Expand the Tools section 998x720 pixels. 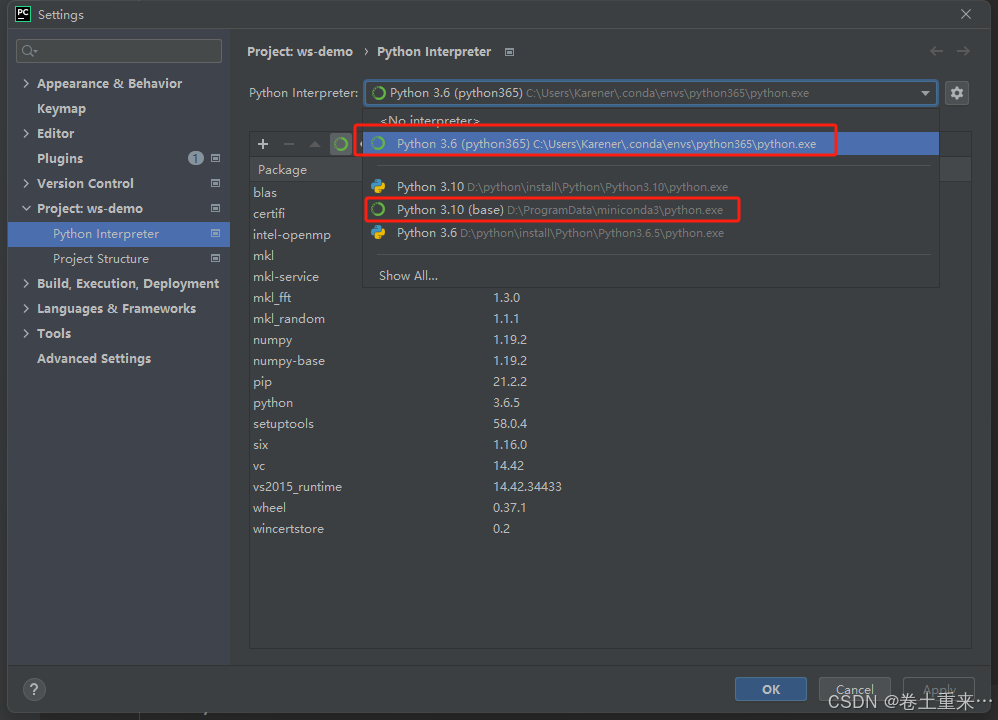(26, 334)
